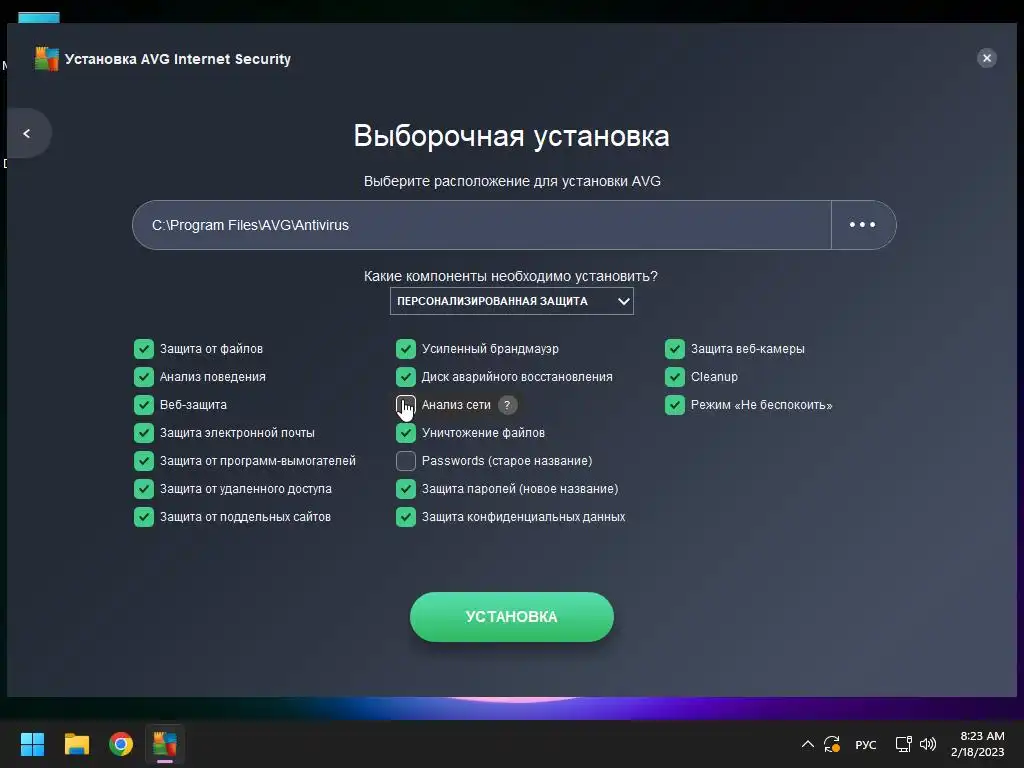
Task: Click AVG installer icon in taskbar
Action: (165, 744)
